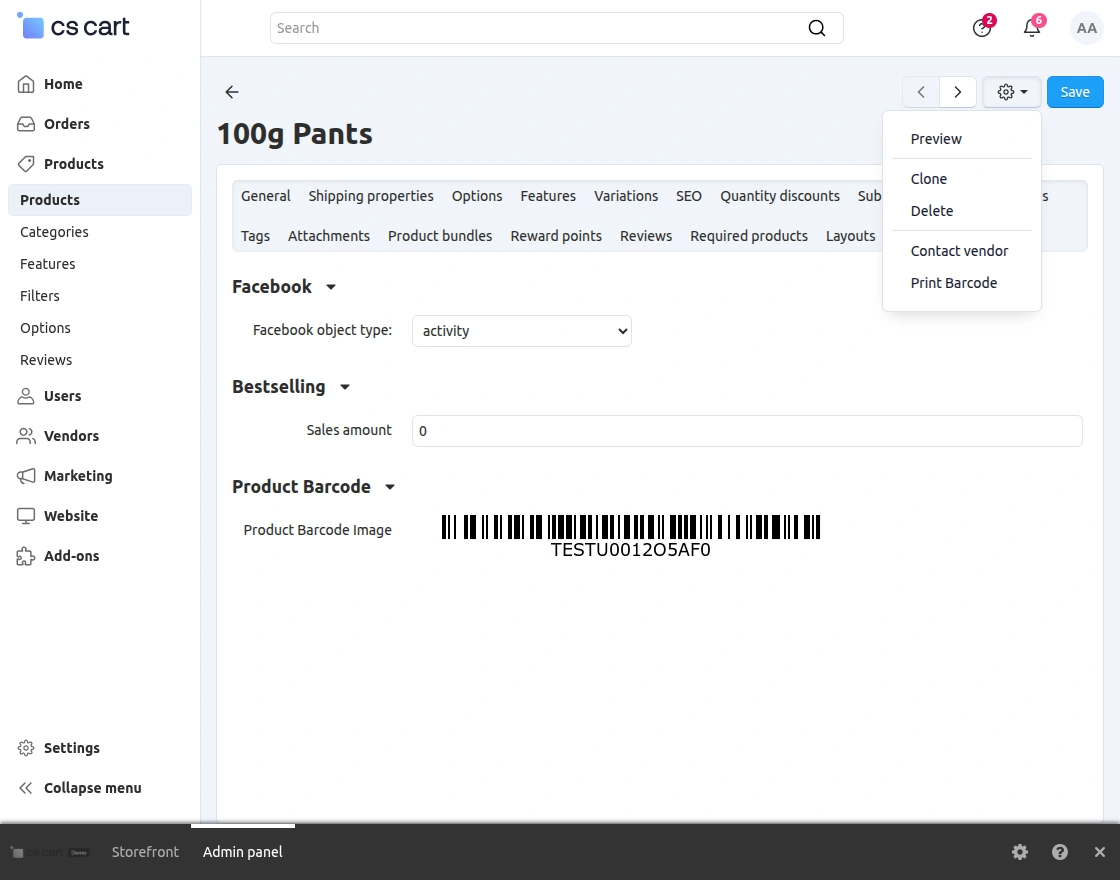1120x880 pixels.
Task: Open the Tags tab
Action: coord(255,236)
